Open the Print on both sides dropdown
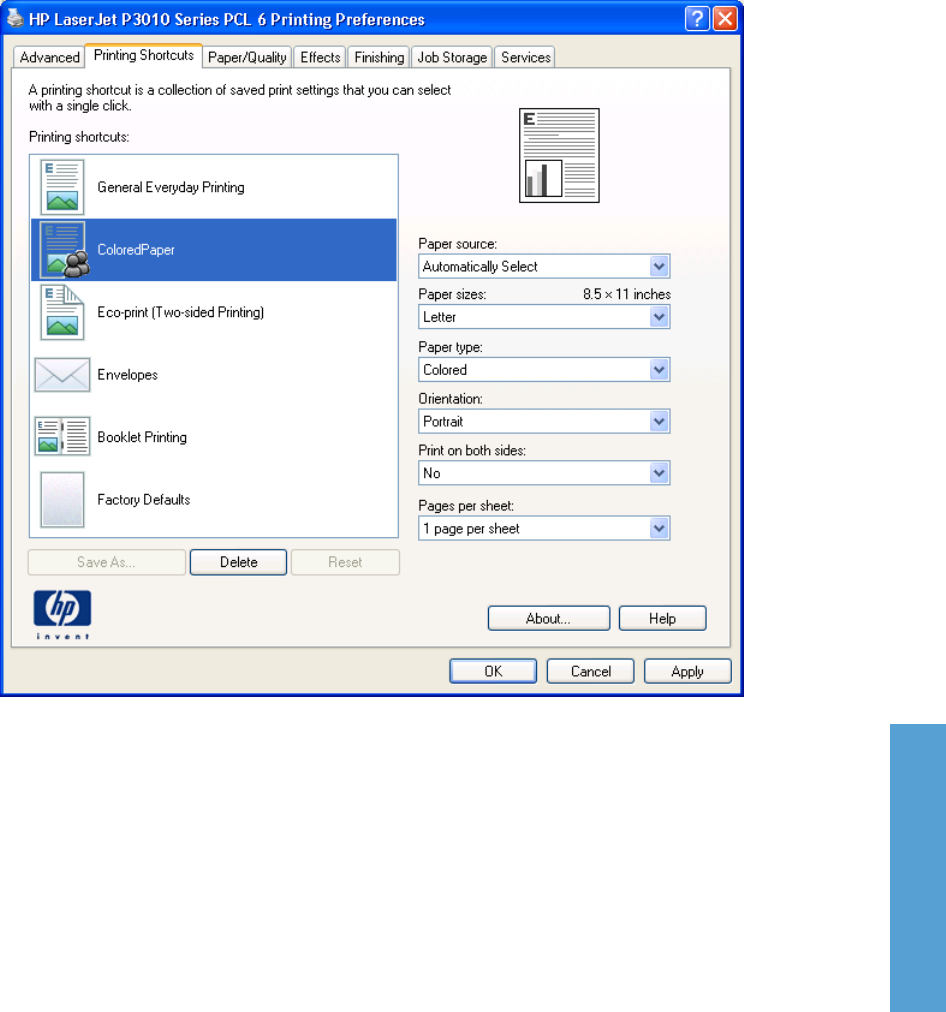Viewport: 946px width, 1012px height. coord(544,473)
